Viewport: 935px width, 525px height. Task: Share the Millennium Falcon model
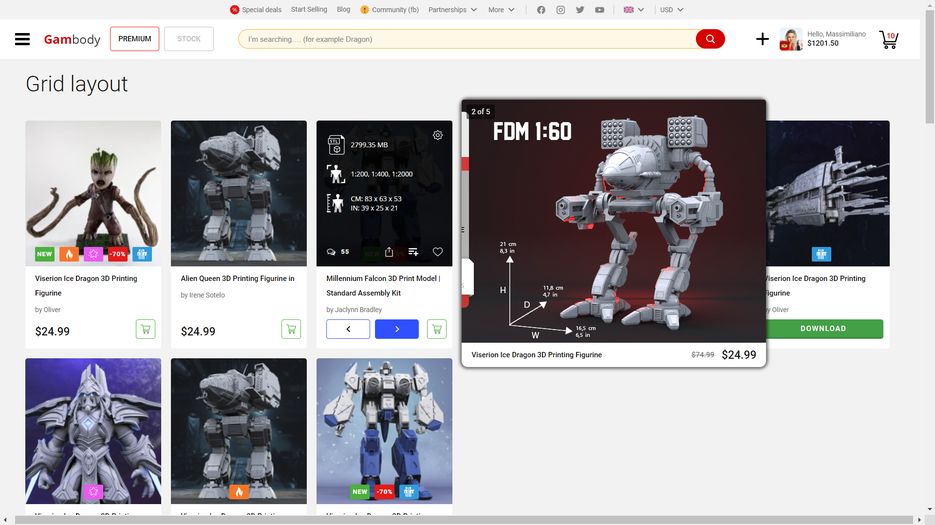tap(389, 252)
